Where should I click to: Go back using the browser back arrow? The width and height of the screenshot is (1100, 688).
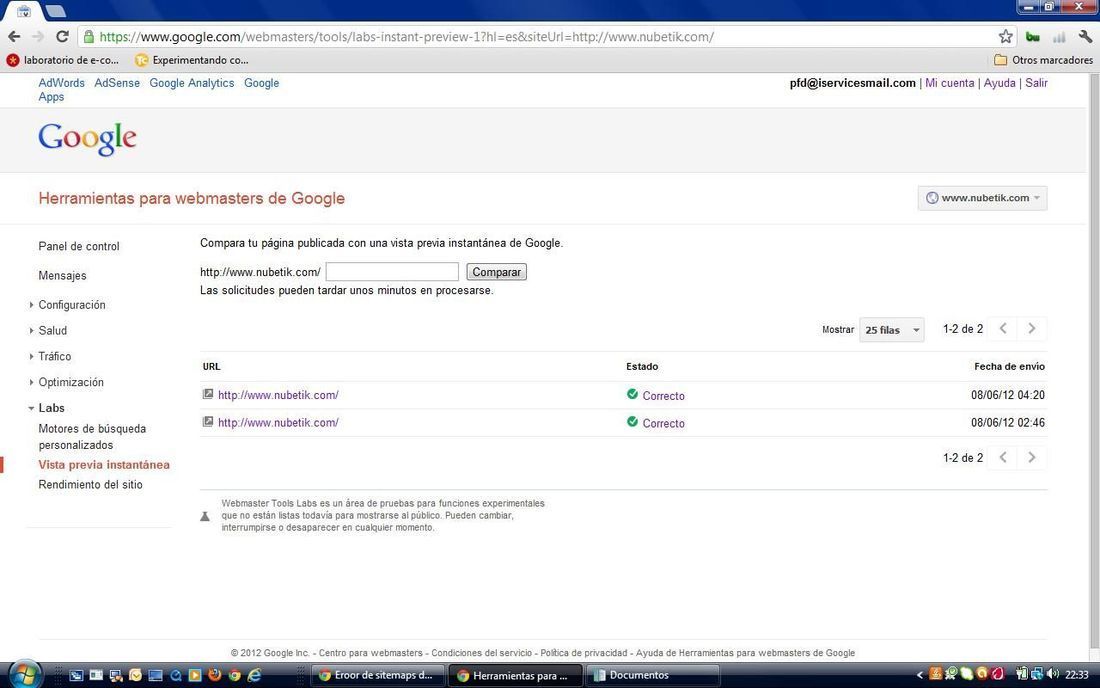14,36
